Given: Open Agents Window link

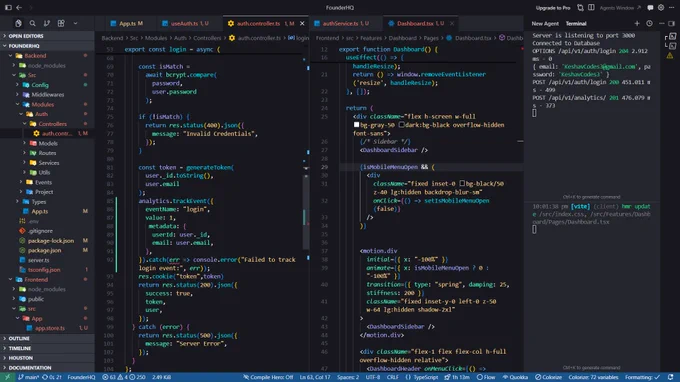Looking at the screenshot, I should coord(620,8).
